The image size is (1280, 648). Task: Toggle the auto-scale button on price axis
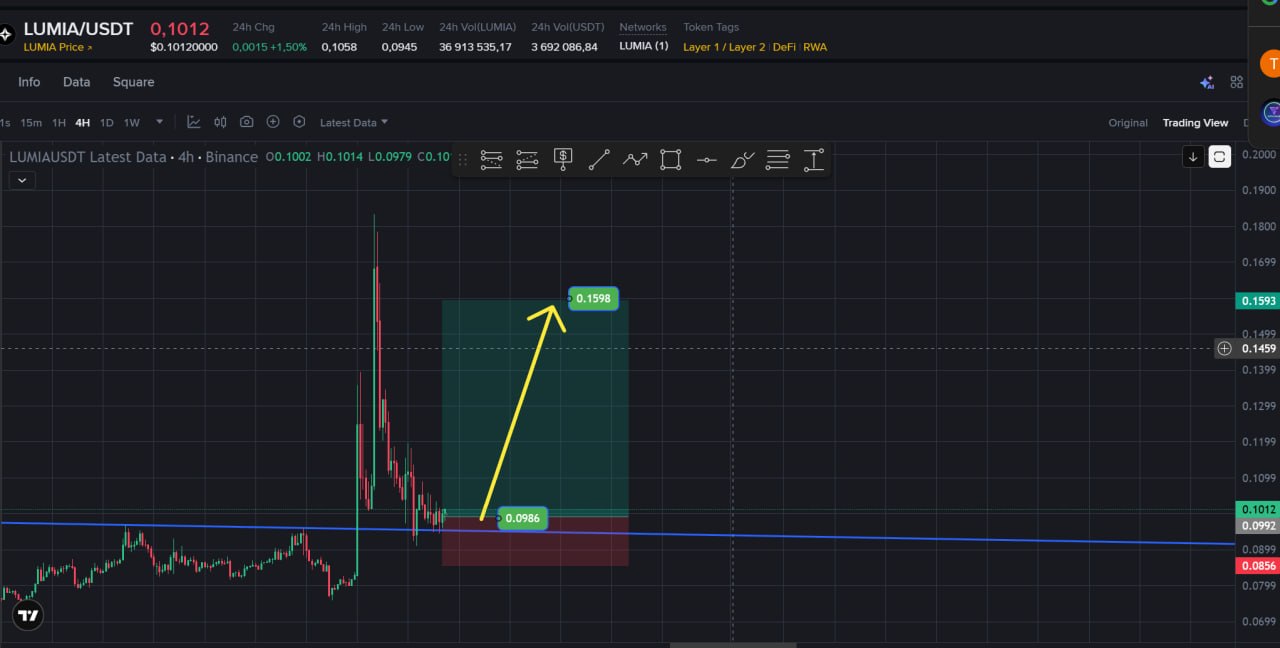1220,156
